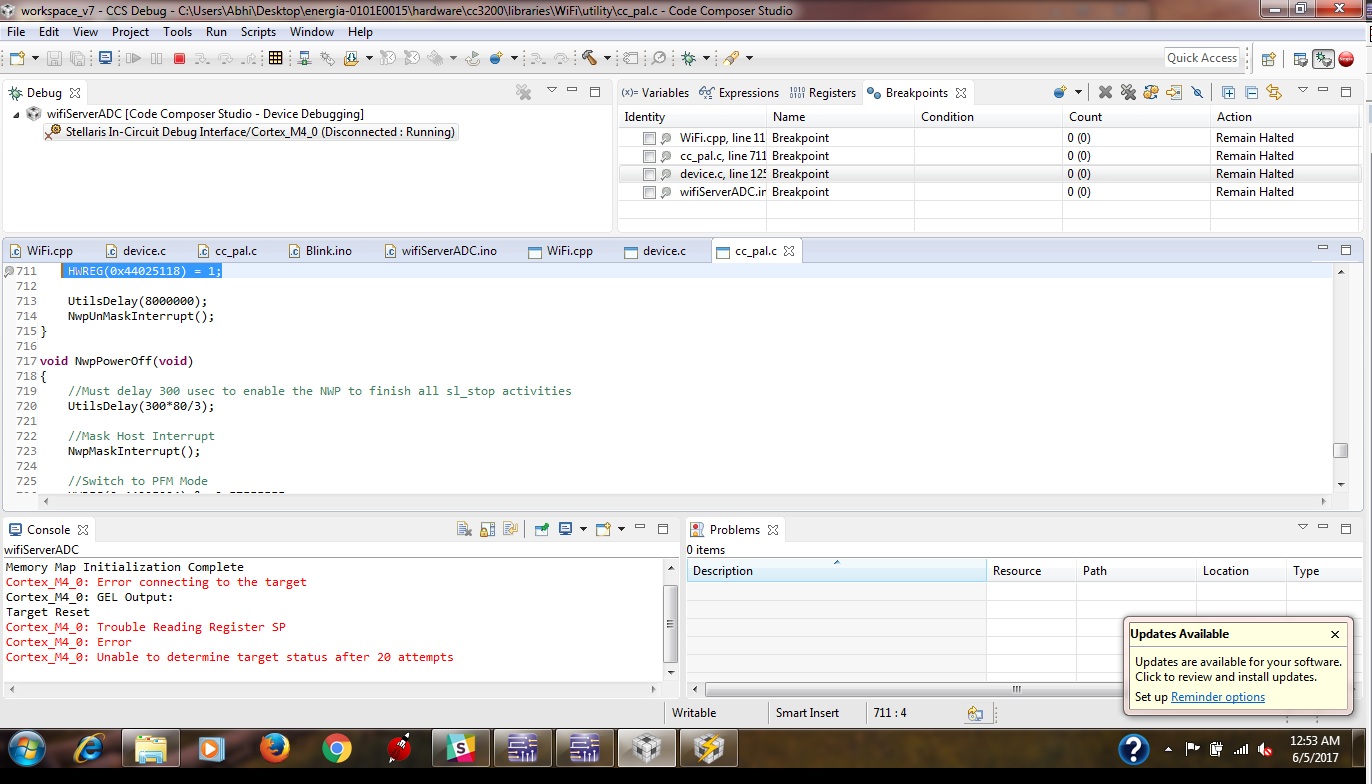
Task: Click the green Debug bug toolbar icon
Action: (689, 59)
